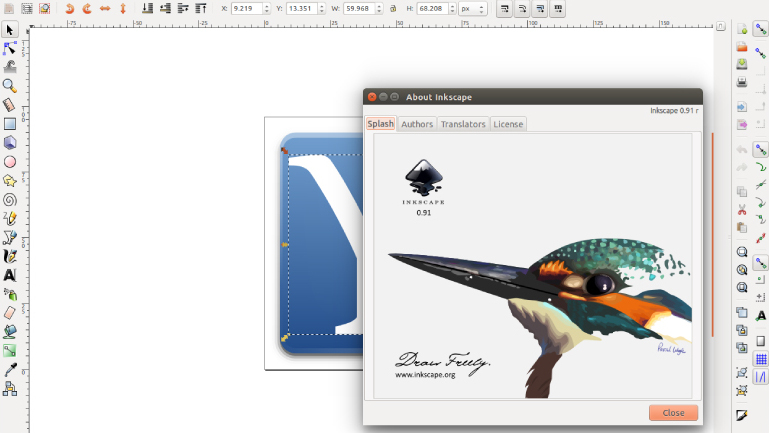This screenshot has width=769, height=433.
Task: Click the deselect icon in top toolbar
Action: pyautogui.click(x=45, y=8)
